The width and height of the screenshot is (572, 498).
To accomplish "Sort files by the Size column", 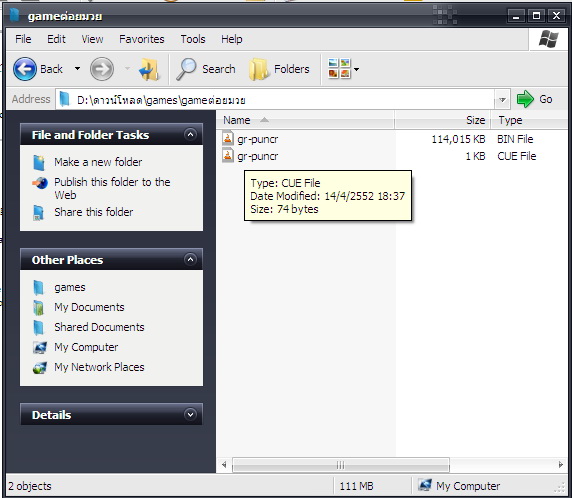I will tap(442, 120).
